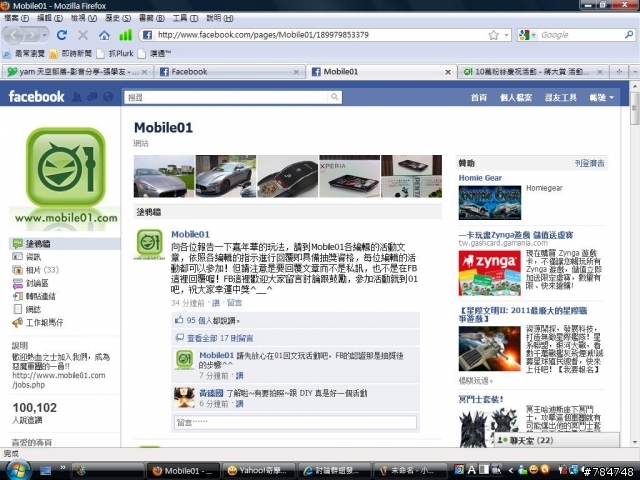View all 17 comments link

point(220,338)
